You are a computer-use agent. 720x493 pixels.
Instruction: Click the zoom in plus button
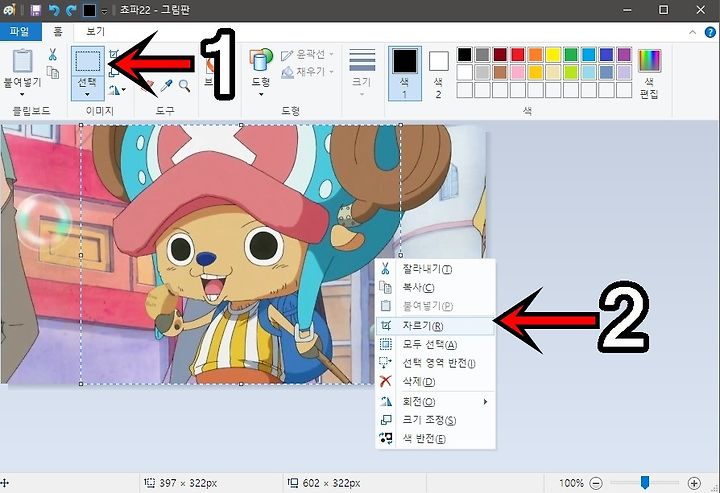point(694,483)
